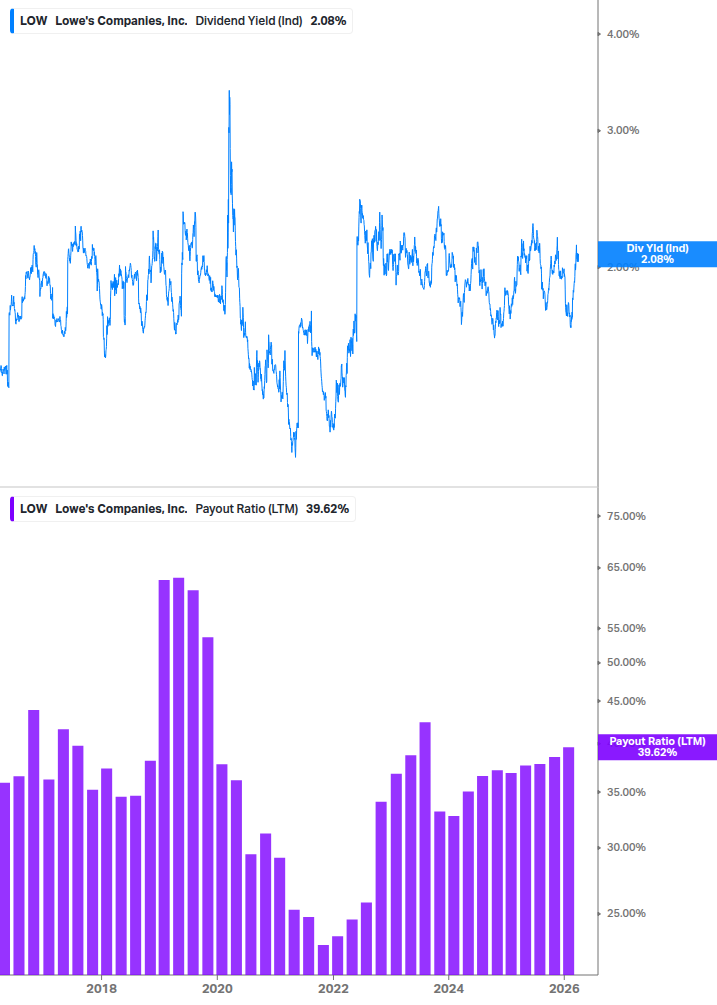Viewport: 717px width, 1005px height.
Task: Click the 39.62% value in Payout Ratio legend
Action: (327, 509)
